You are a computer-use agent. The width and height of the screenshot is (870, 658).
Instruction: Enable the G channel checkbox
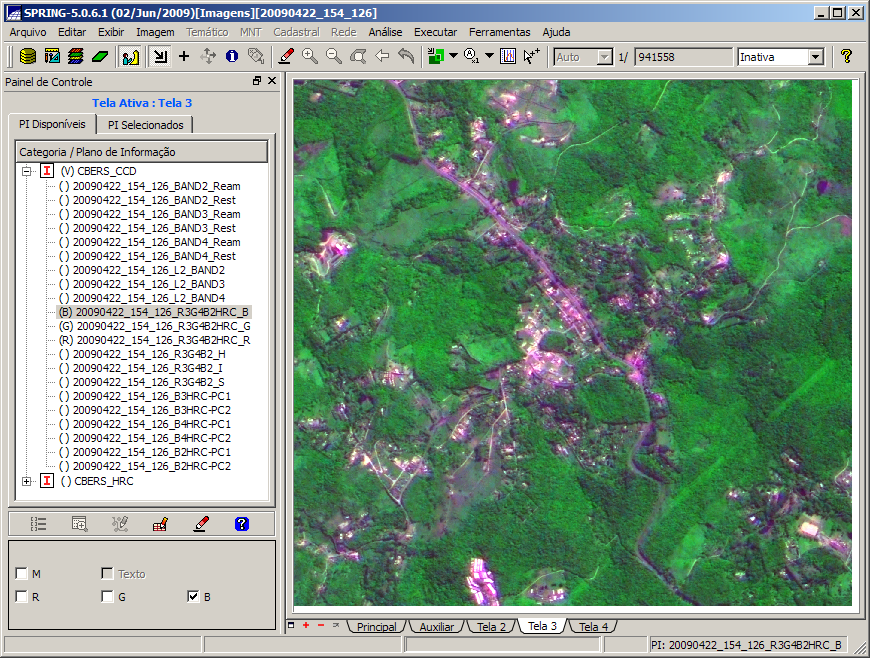tap(107, 597)
